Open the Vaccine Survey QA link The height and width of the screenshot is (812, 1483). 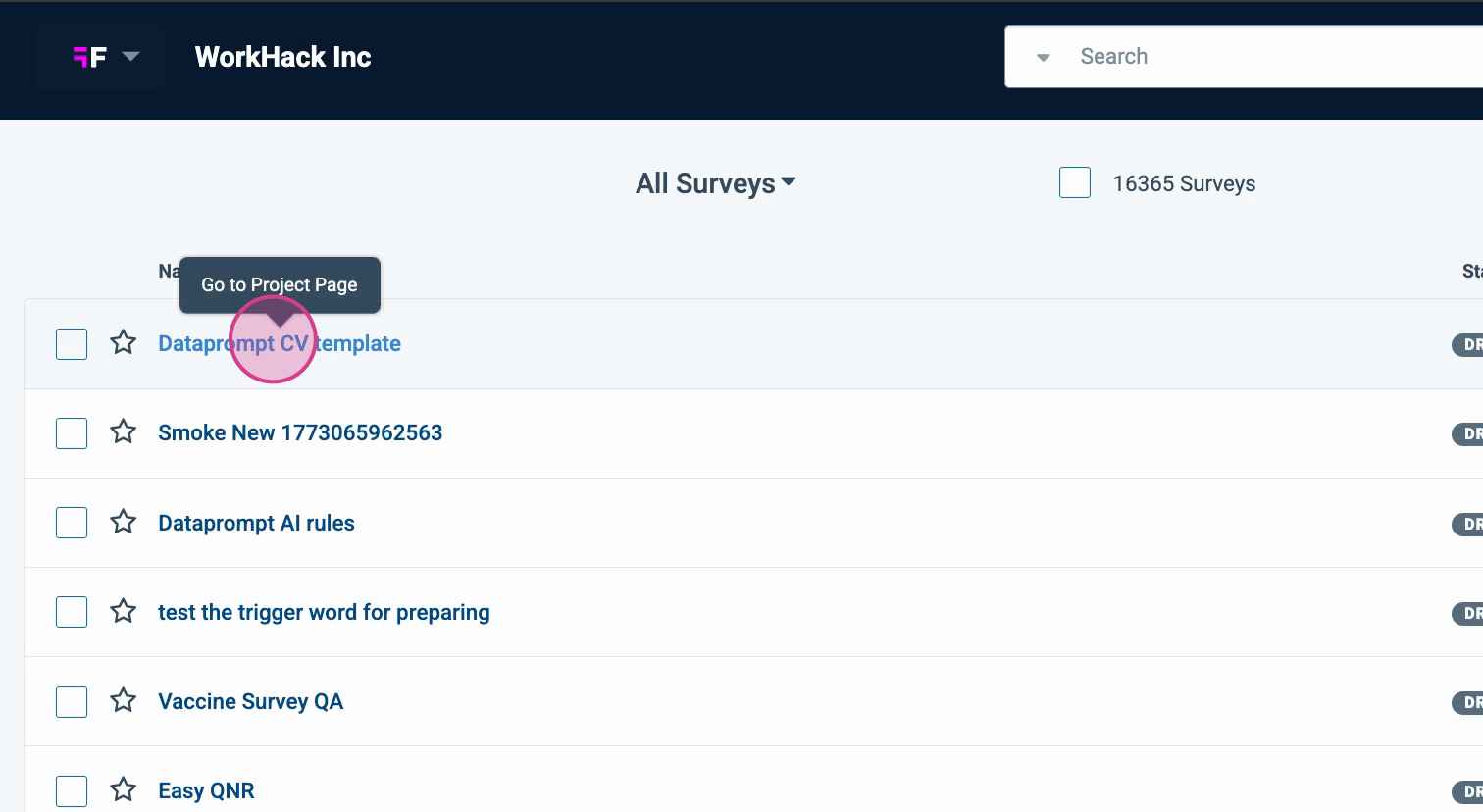250,702
